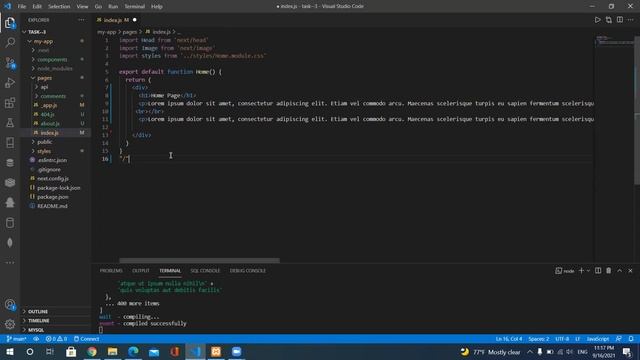The image size is (640, 360).
Task: Change the JavaScript language mode
Action: 598,339
